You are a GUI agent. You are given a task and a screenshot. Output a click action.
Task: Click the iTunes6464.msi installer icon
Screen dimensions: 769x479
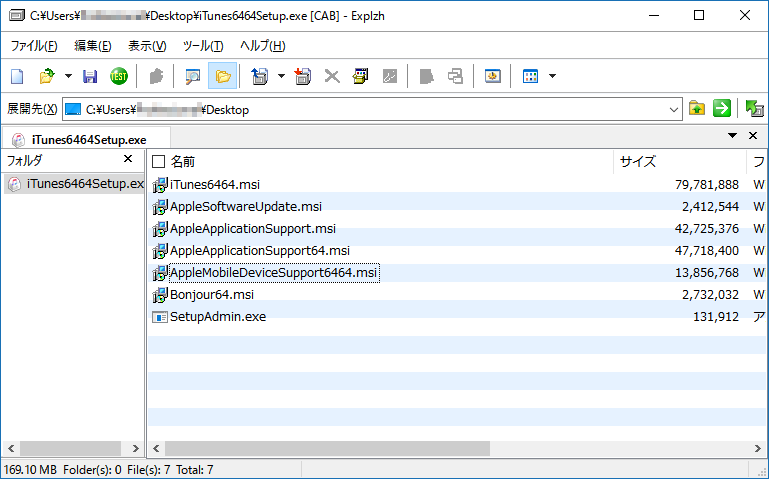160,185
